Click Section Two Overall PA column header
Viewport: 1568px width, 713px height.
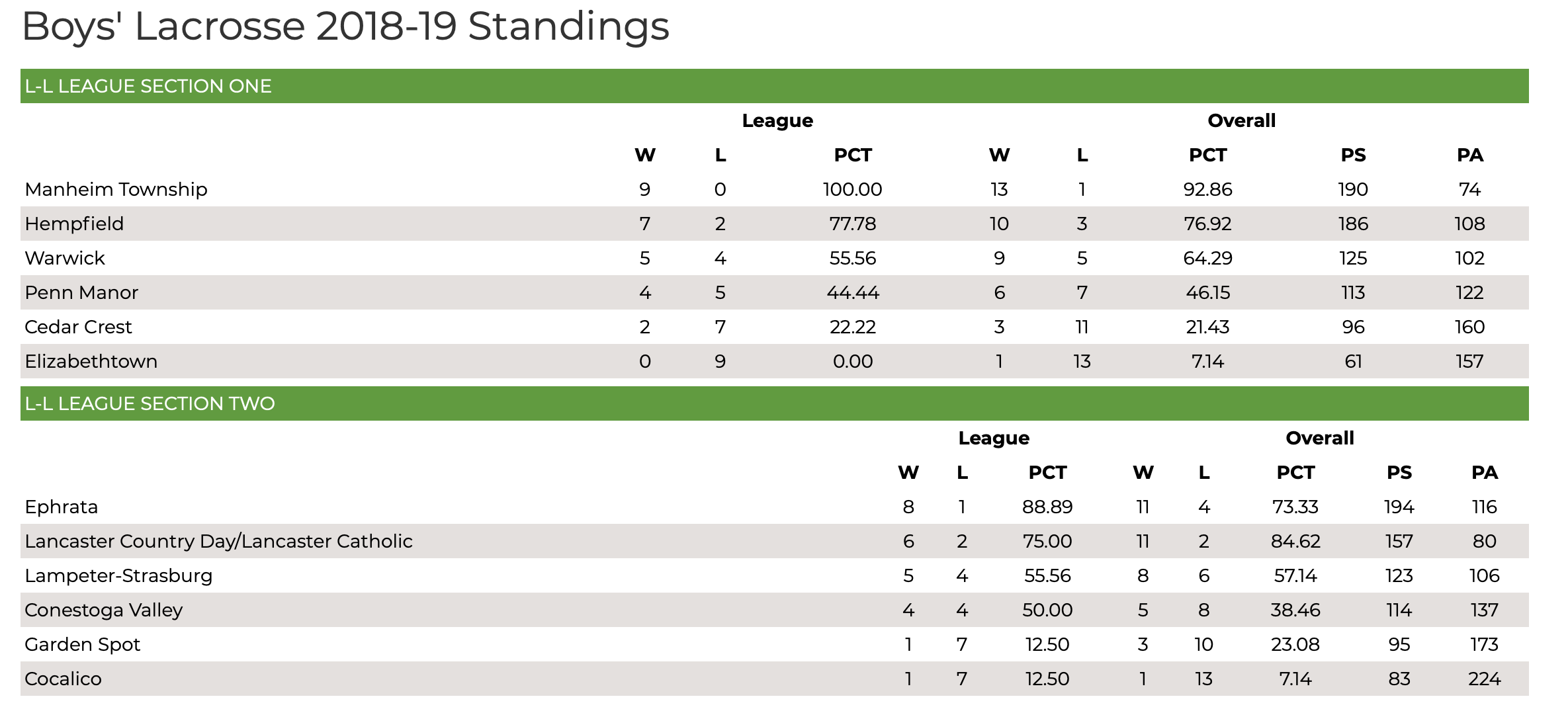1484,472
